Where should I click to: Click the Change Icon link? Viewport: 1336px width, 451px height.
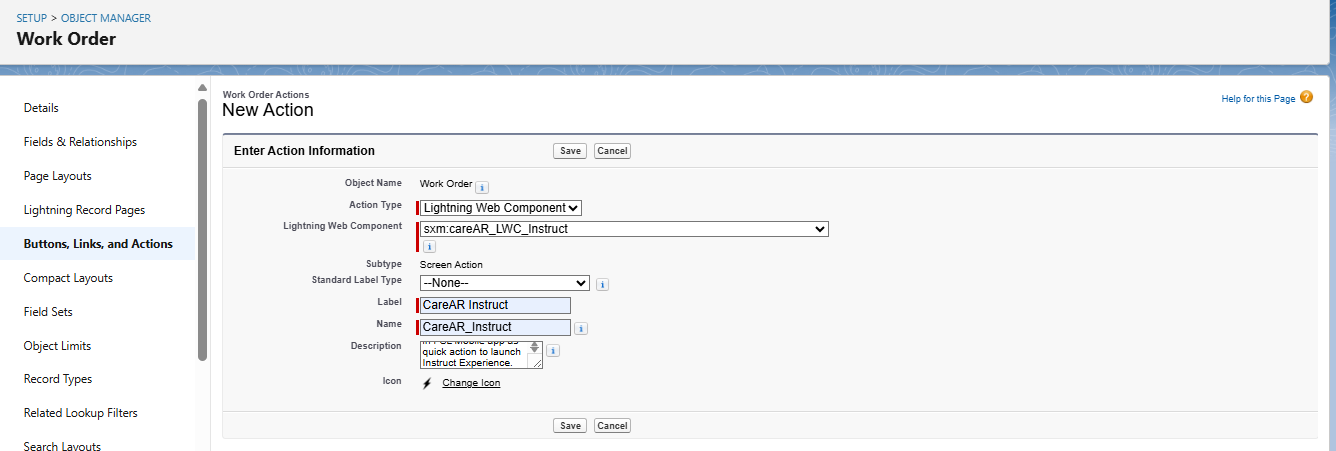[471, 383]
